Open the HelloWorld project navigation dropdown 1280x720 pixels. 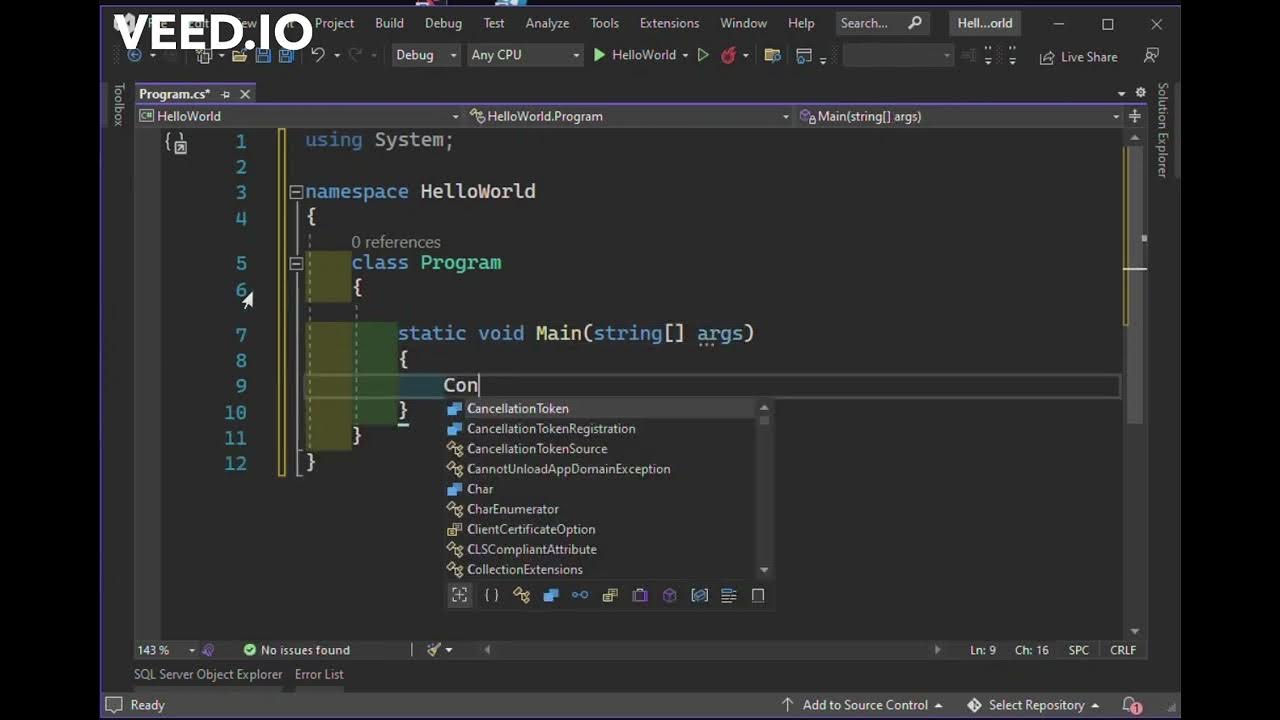pyautogui.click(x=301, y=116)
